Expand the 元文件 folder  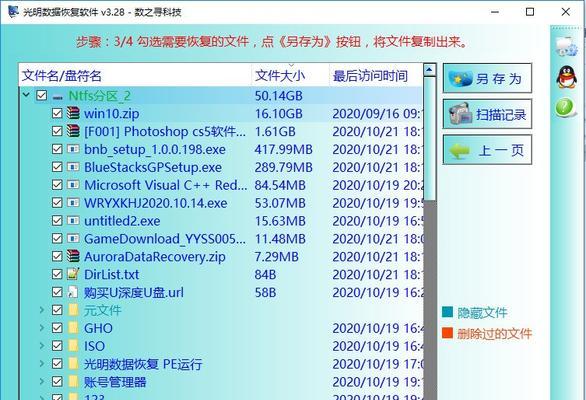click(42, 310)
